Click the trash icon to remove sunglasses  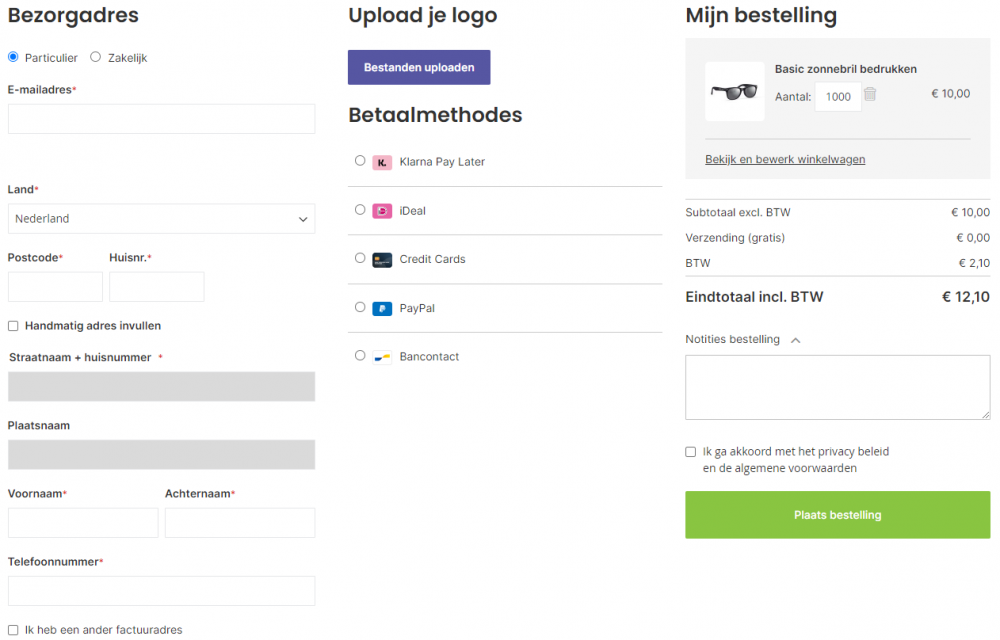click(x=870, y=94)
